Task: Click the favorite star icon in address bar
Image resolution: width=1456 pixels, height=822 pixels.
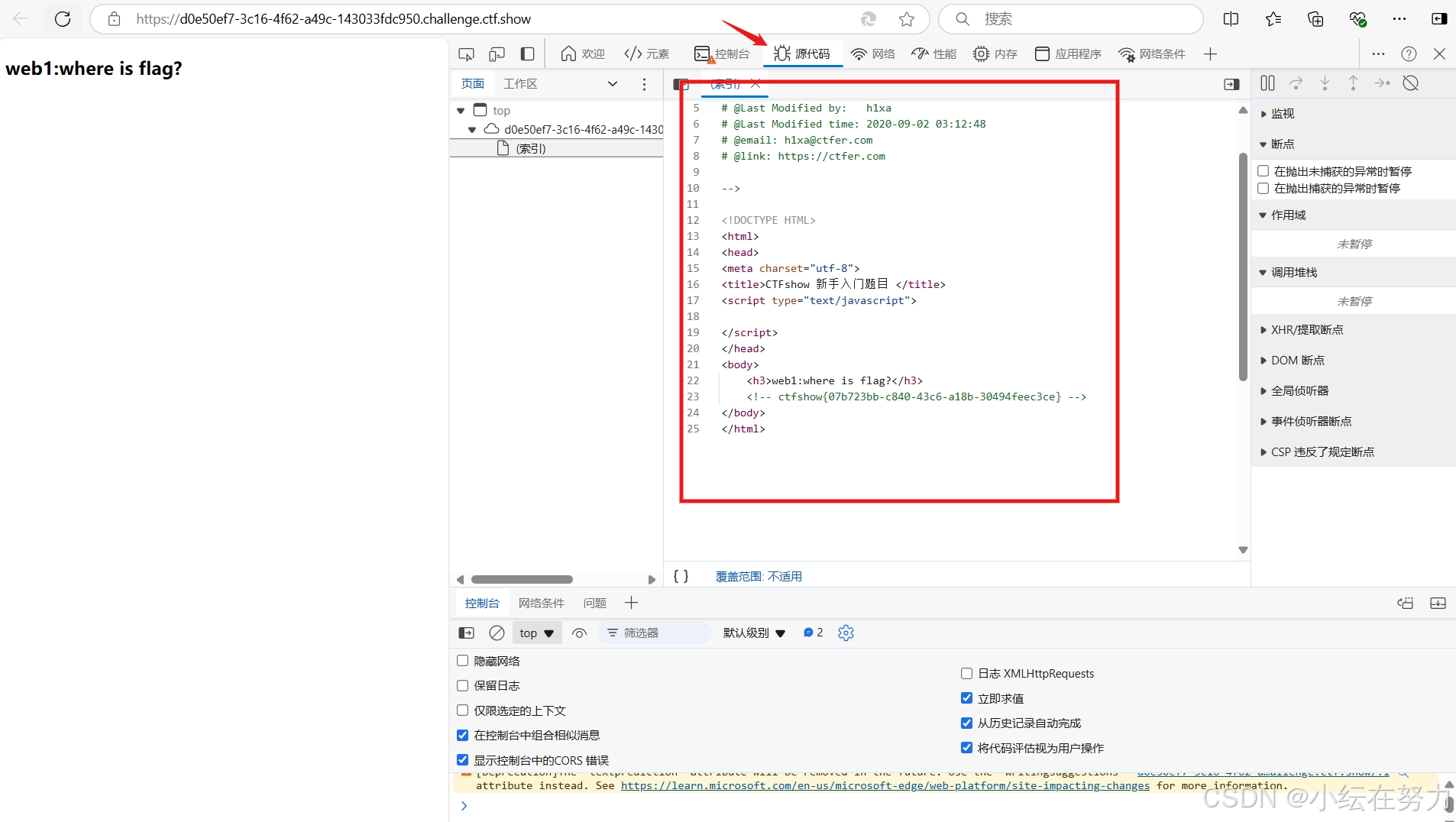Action: [907, 19]
